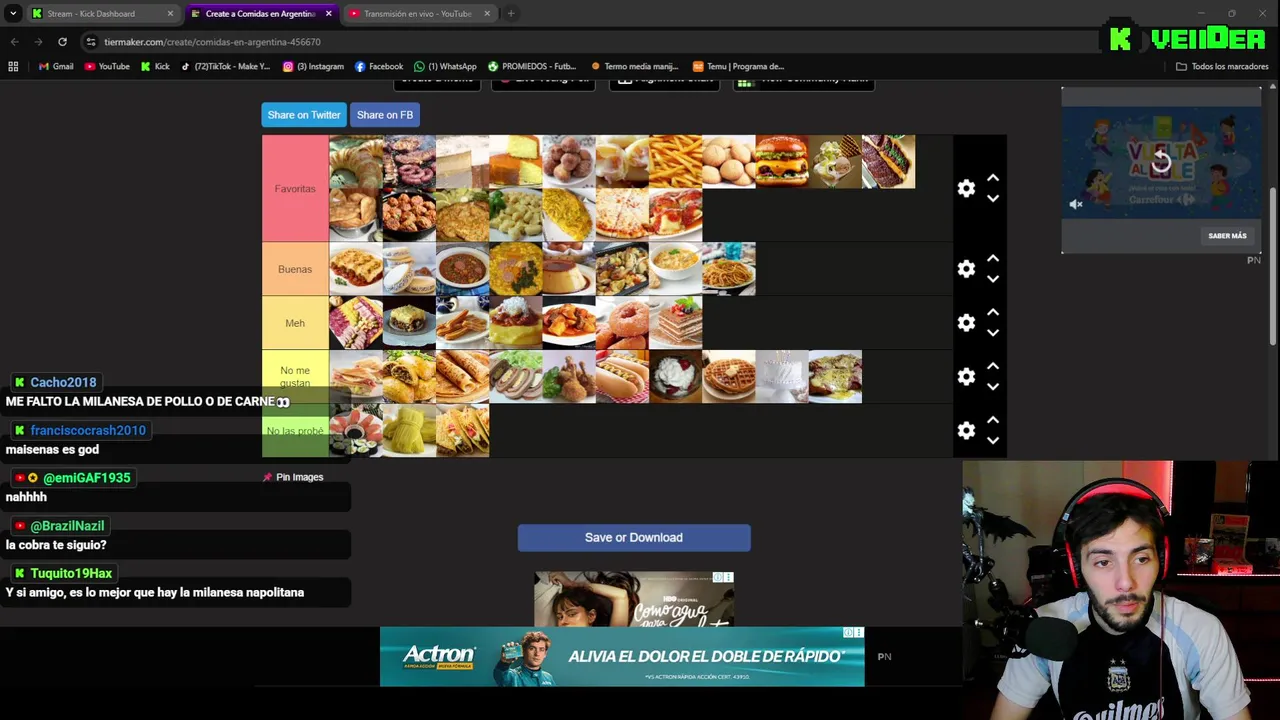Screen dimensions: 1280x720
Task: Open the tab search dropdown
Action: click(x=13, y=14)
